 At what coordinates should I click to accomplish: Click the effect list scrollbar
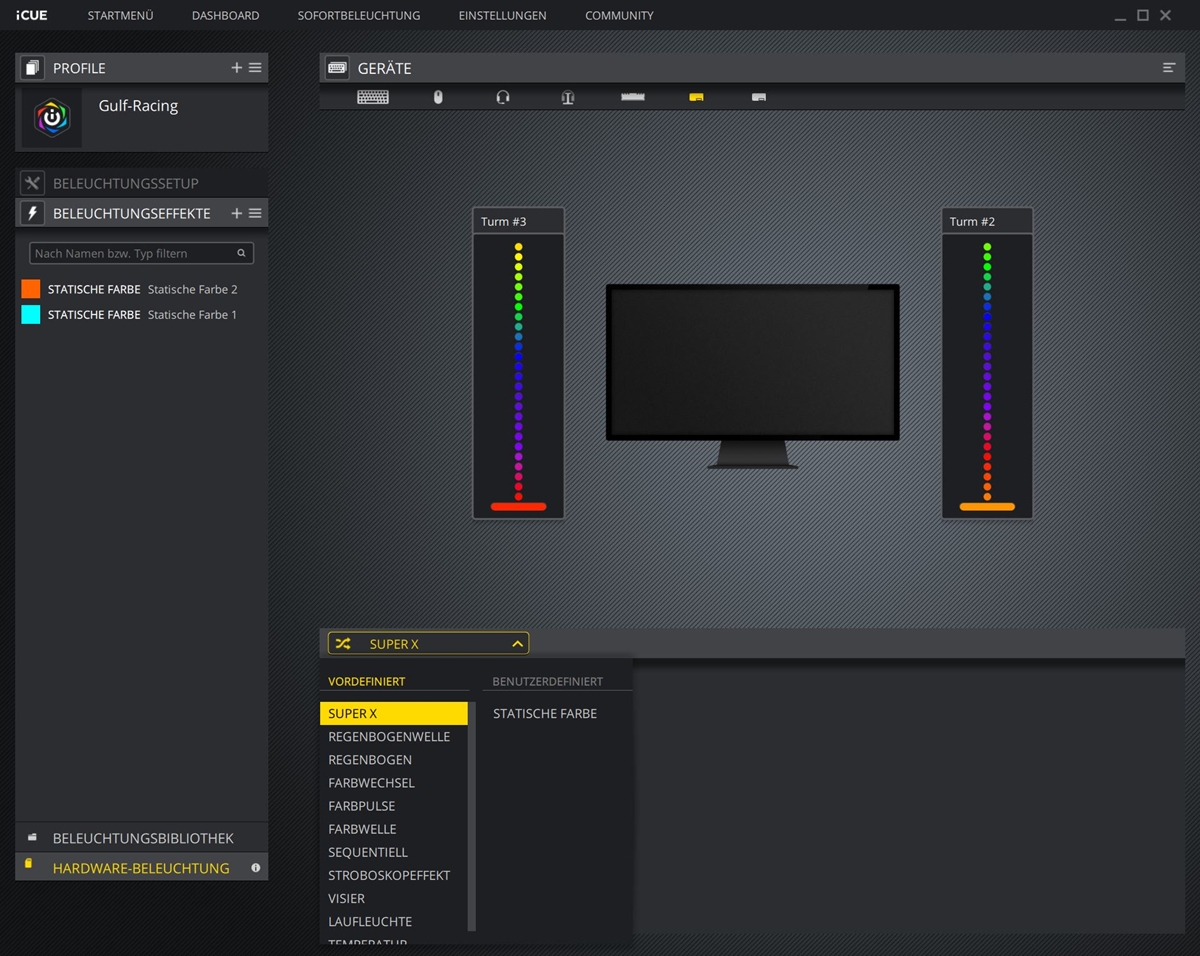point(472,816)
